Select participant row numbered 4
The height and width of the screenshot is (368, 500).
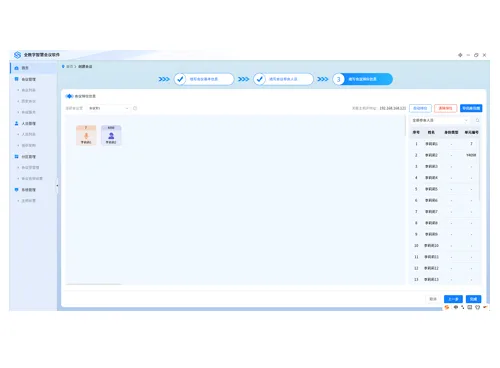(x=444, y=178)
